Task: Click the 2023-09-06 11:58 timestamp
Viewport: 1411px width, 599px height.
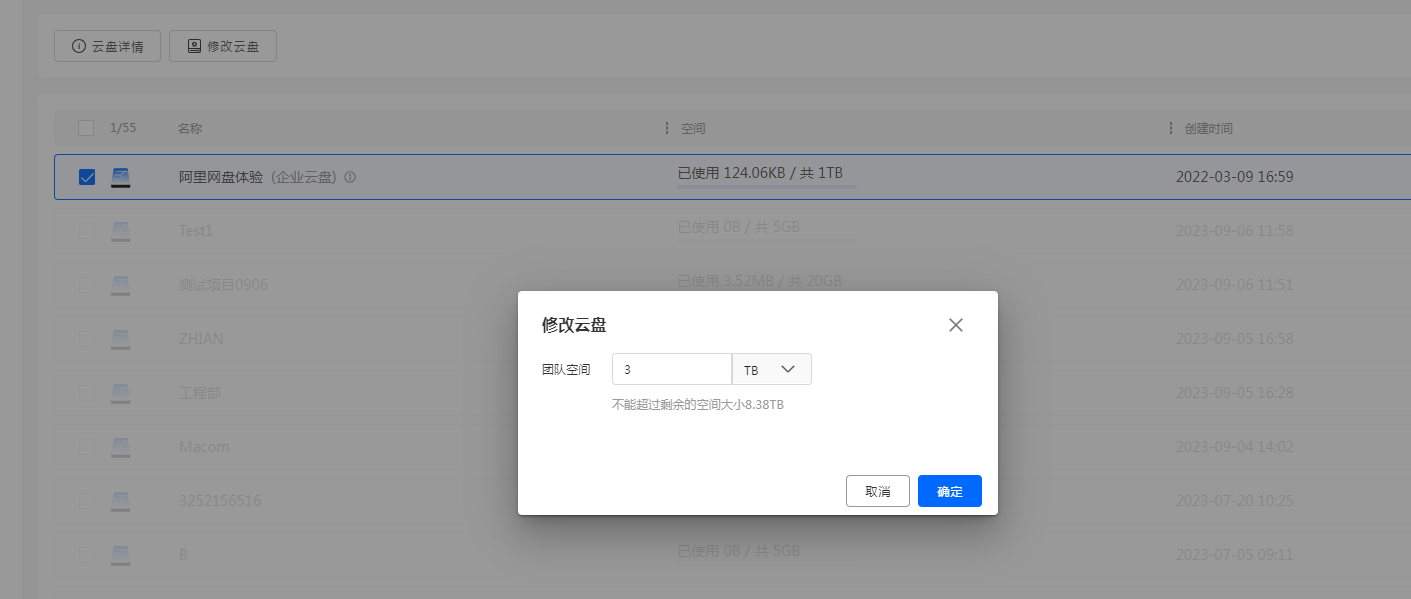Action: [x=1235, y=231]
